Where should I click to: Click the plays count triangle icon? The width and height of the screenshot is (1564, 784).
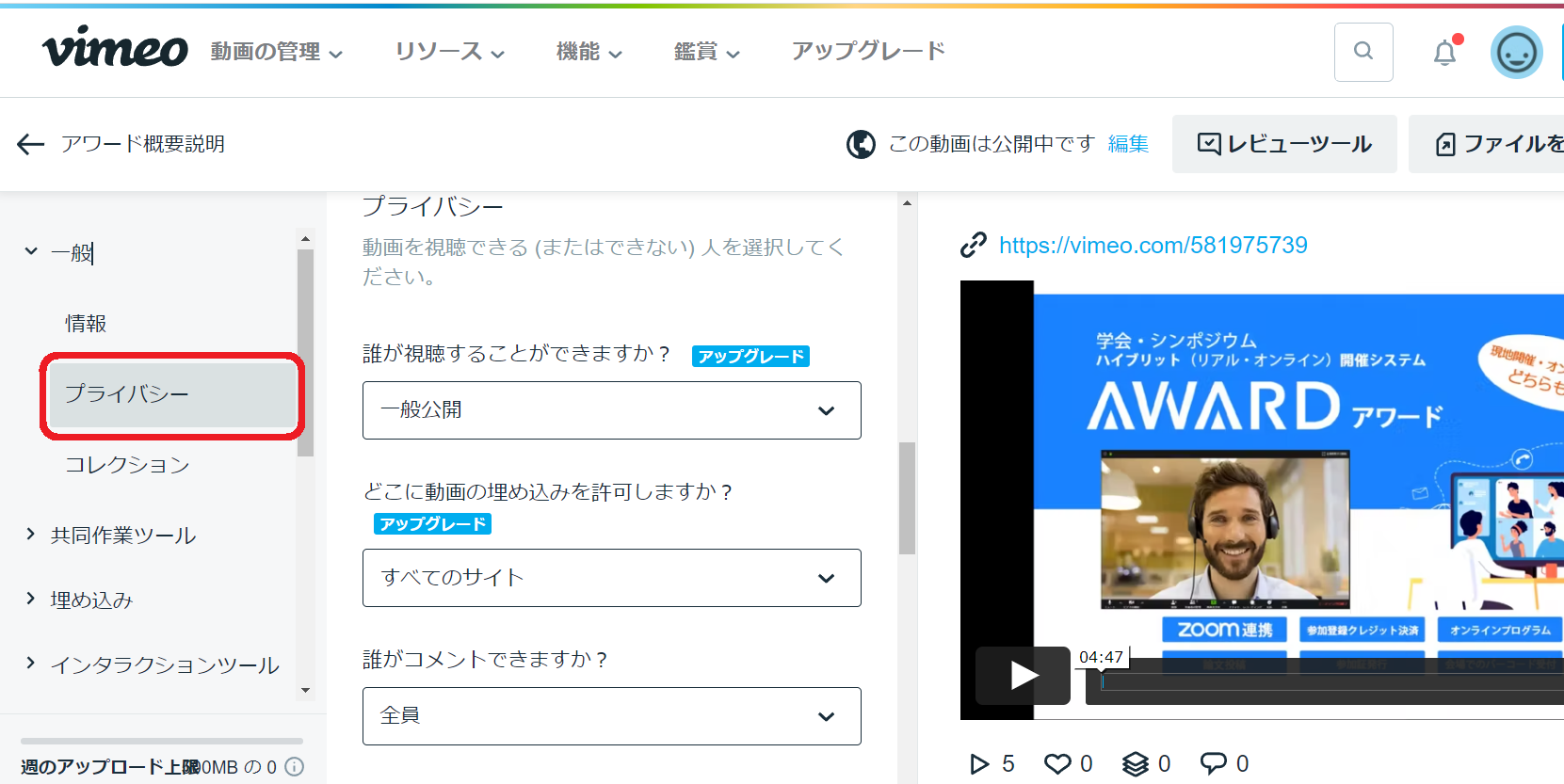click(x=980, y=763)
